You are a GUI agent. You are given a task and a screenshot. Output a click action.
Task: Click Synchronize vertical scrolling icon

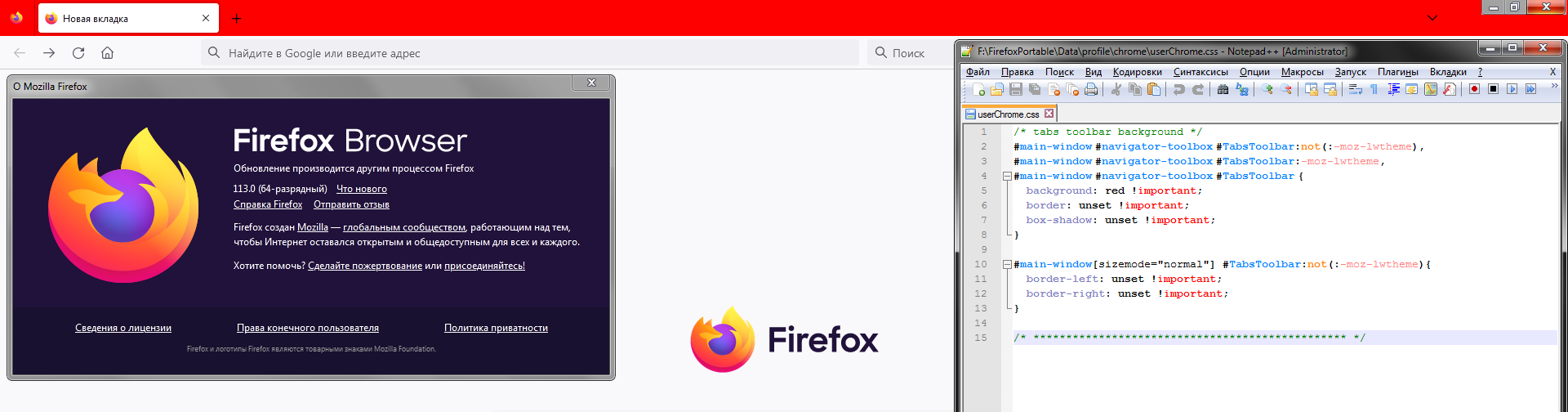pyautogui.click(x=1312, y=89)
